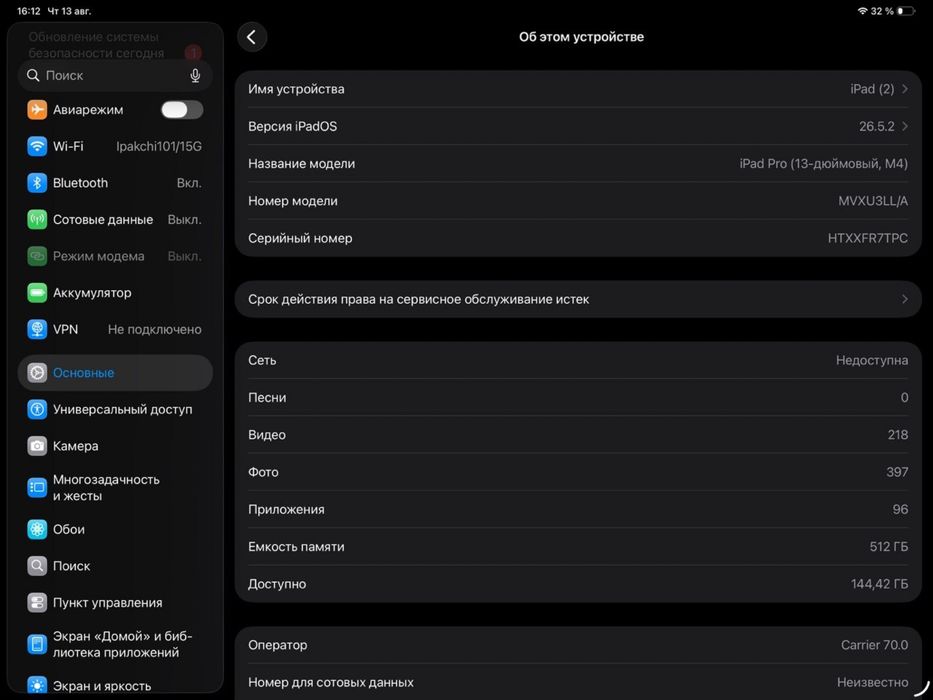
Task: Tap the Accessibility figure icon
Action: 37,410
